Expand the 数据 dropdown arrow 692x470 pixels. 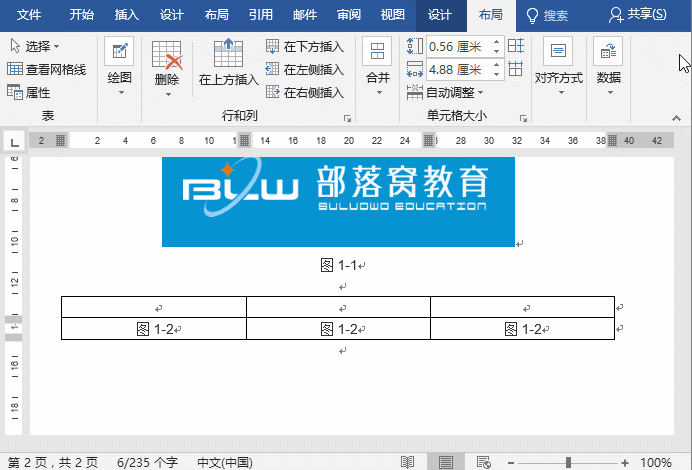610,93
